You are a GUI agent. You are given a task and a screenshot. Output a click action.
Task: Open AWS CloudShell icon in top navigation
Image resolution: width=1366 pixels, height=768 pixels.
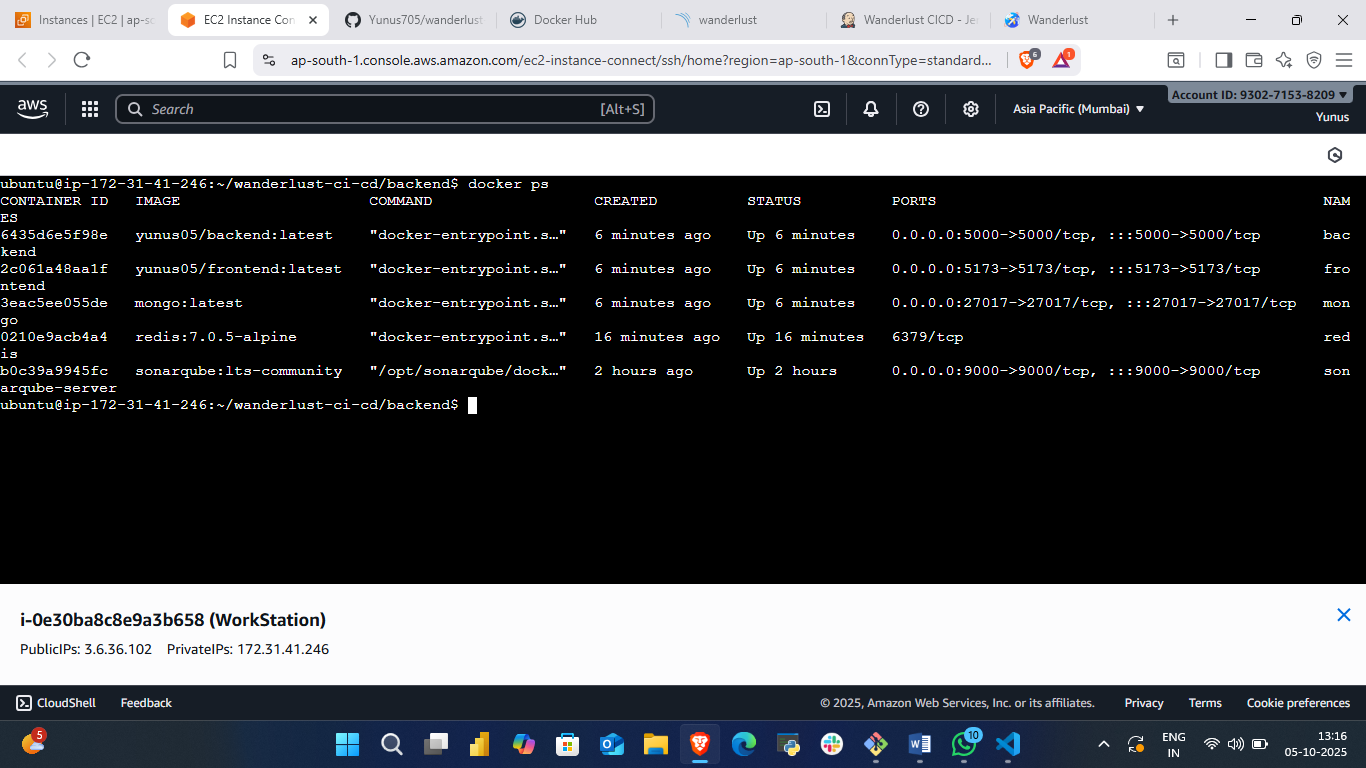tap(822, 109)
